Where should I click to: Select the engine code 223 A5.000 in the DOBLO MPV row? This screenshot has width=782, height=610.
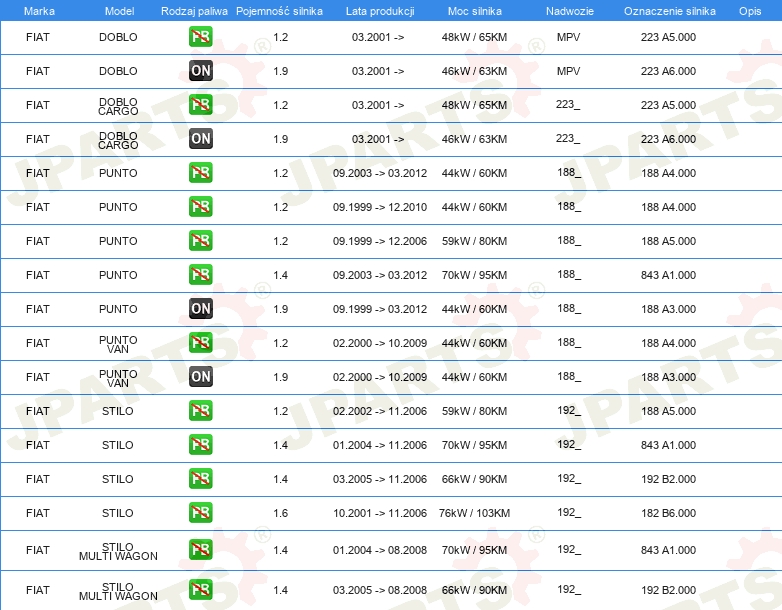click(668, 37)
